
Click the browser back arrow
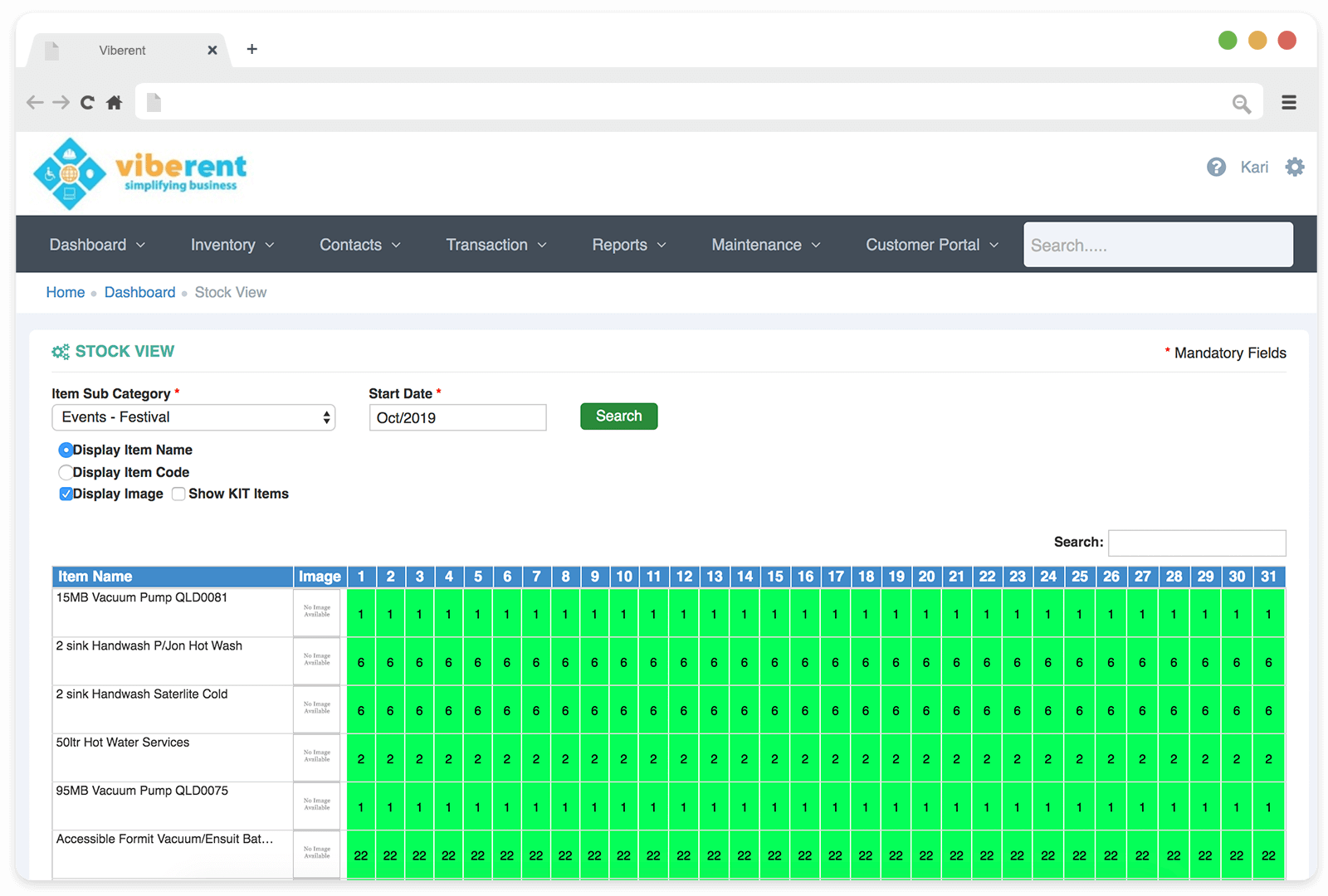point(35,103)
